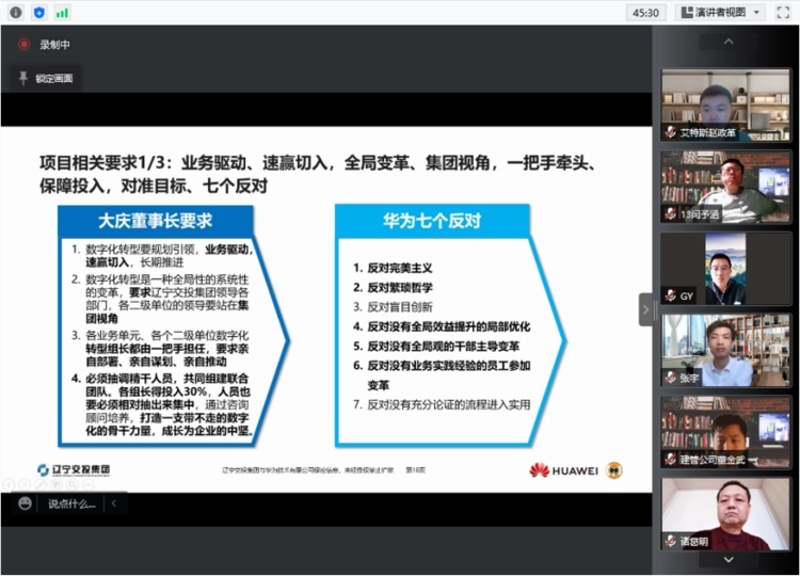Click the slide zoom magnifier control

73,484
